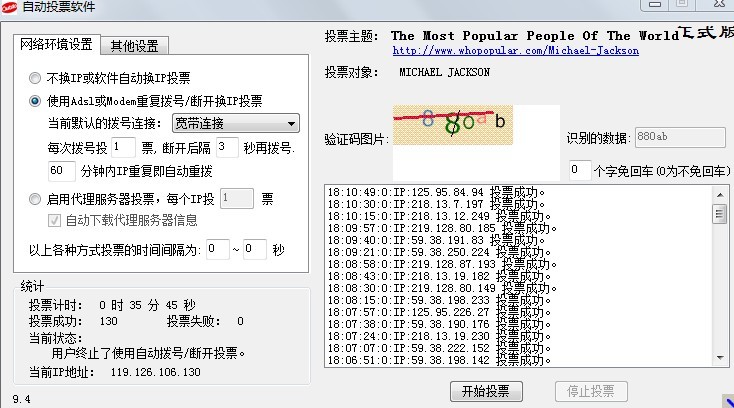The height and width of the screenshot is (408, 734).
Task: Select the 不换IP或软件自动换IP投票 radio option
Action: (x=36, y=77)
